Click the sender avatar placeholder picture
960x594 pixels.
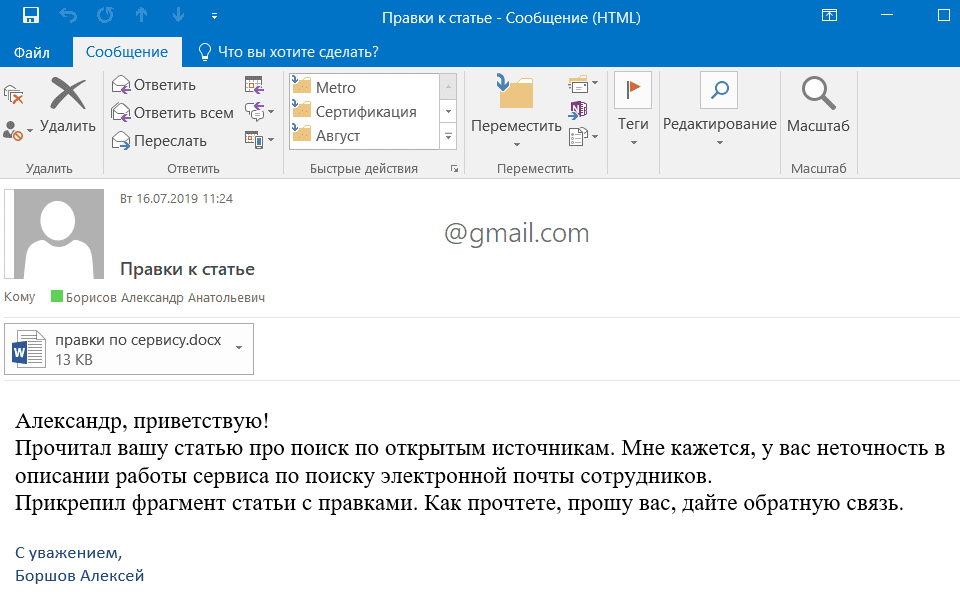click(x=59, y=233)
